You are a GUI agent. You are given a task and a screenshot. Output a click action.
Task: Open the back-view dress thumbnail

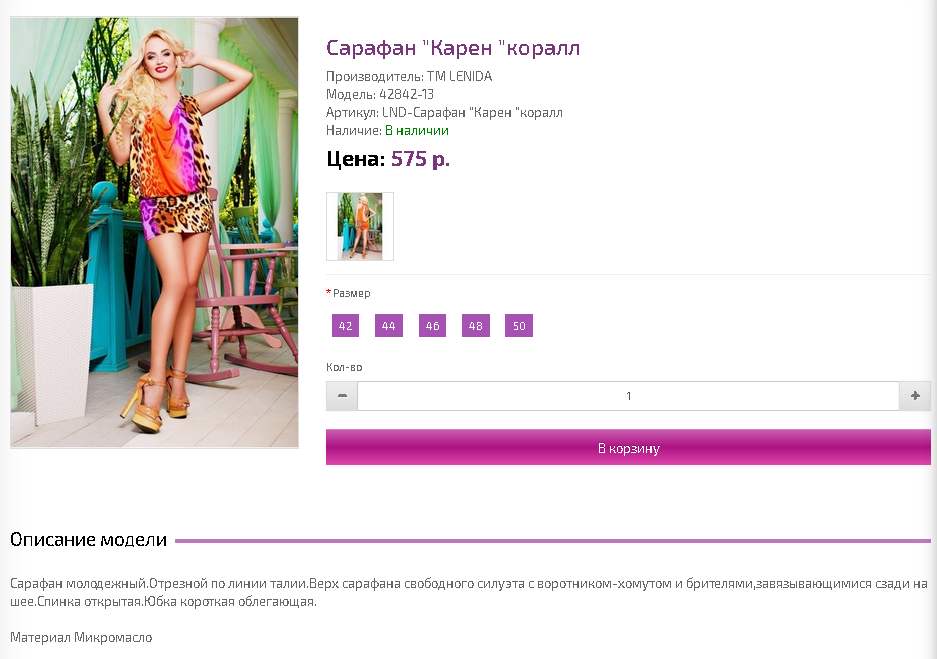[360, 226]
